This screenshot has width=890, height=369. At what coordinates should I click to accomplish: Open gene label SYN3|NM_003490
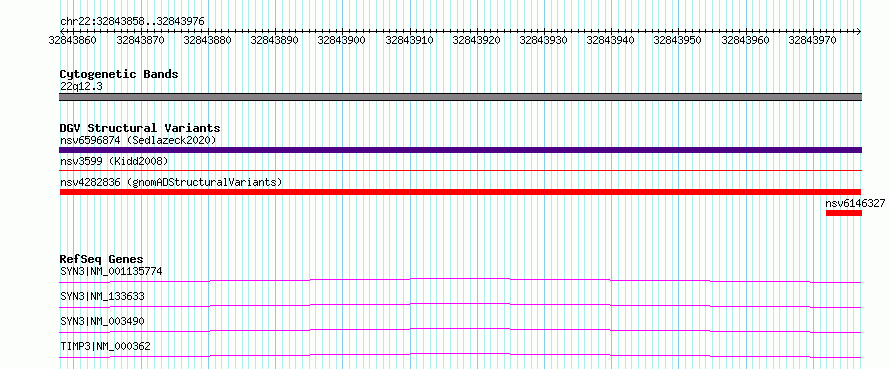pos(102,321)
